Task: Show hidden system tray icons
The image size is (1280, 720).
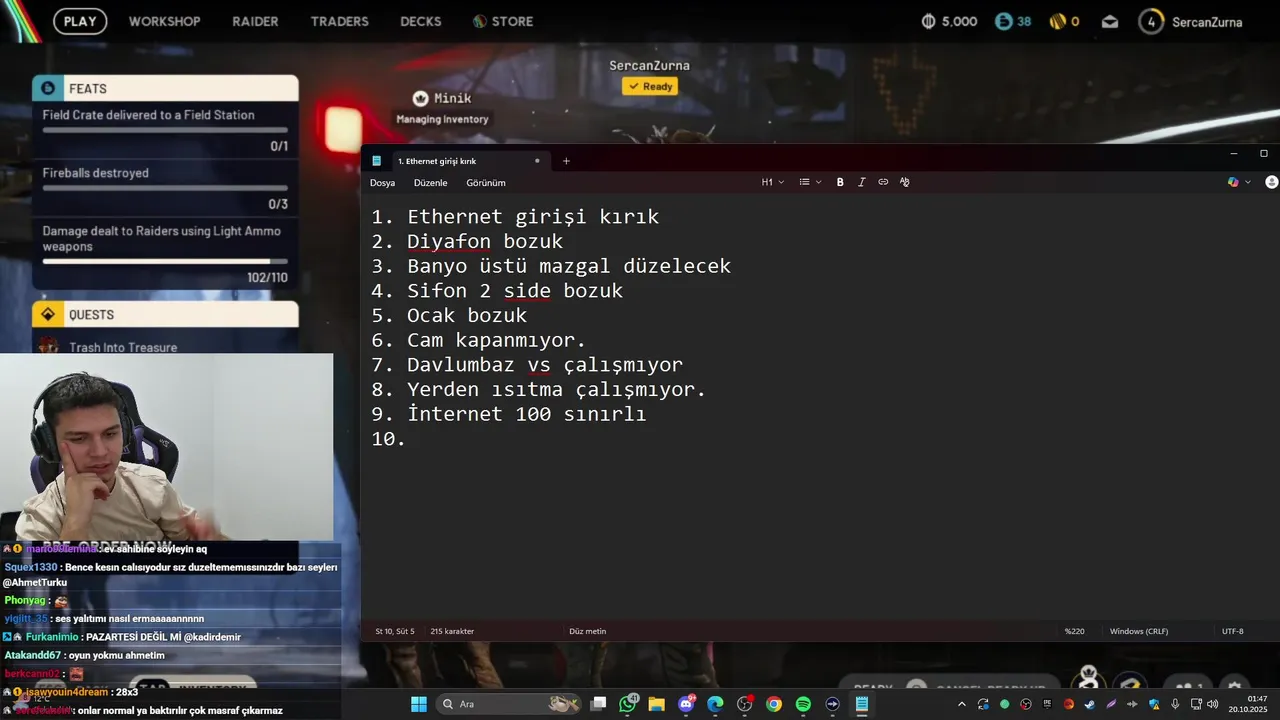Action: pos(962,704)
